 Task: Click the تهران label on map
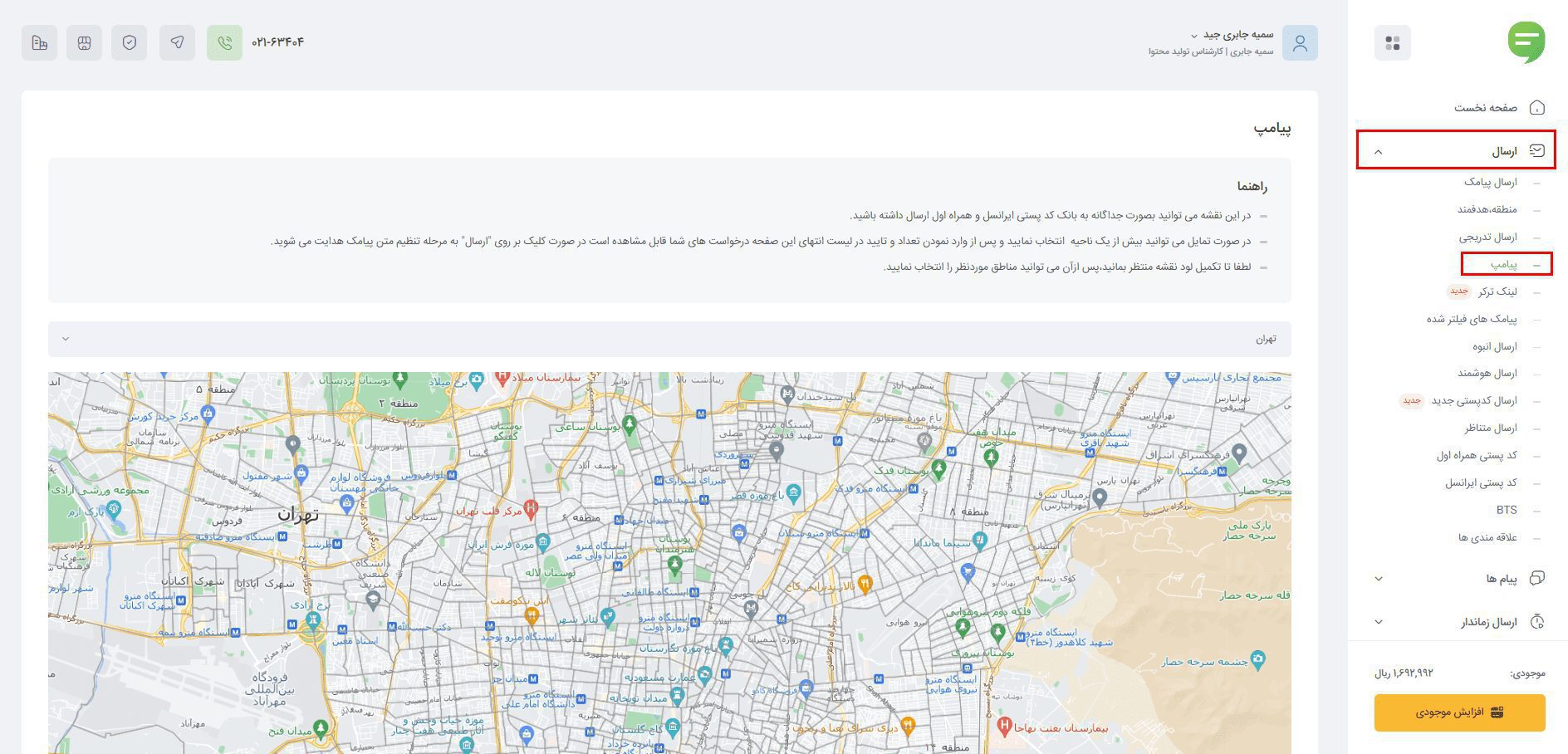point(298,515)
